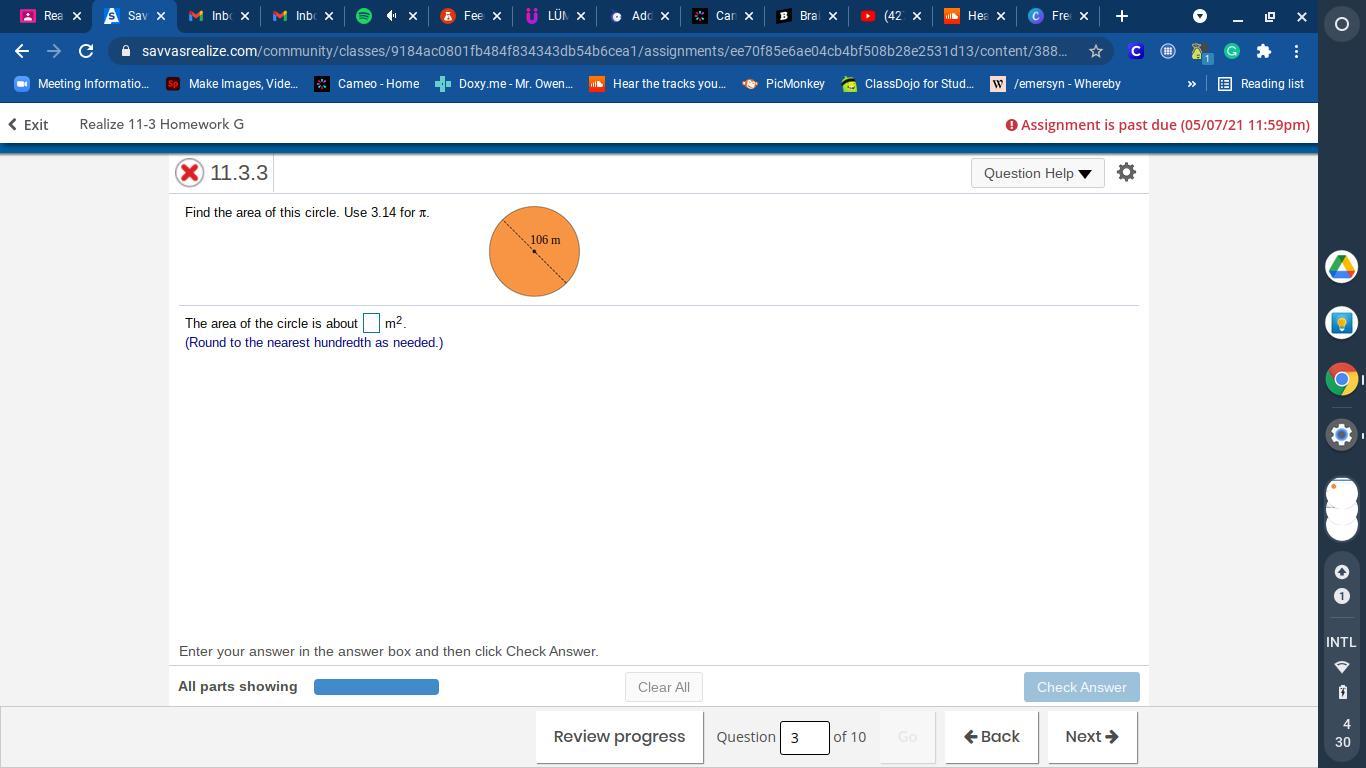This screenshot has width=1366, height=768.
Task: Mute the audio-playing tab speaker icon
Action: pos(391,16)
